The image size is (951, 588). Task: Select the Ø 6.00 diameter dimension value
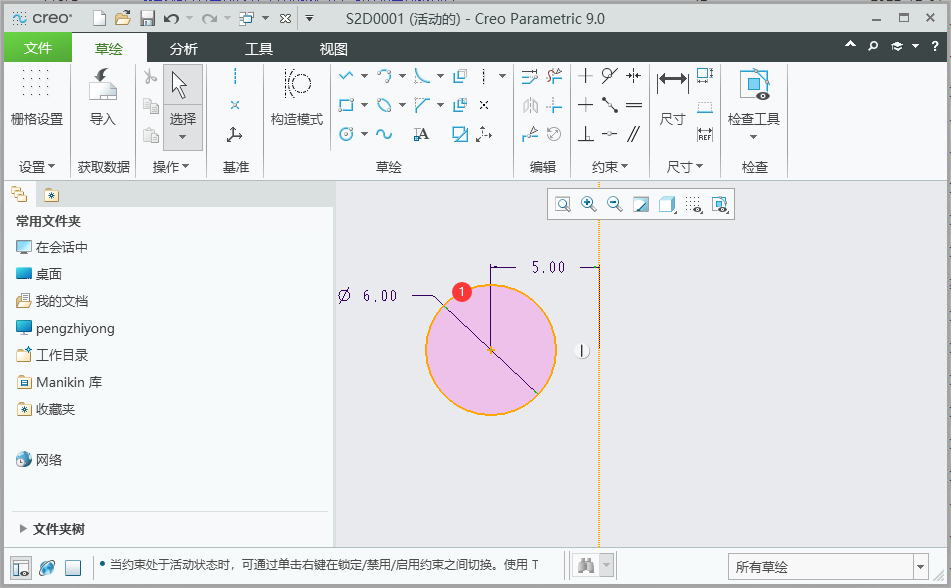click(x=368, y=296)
